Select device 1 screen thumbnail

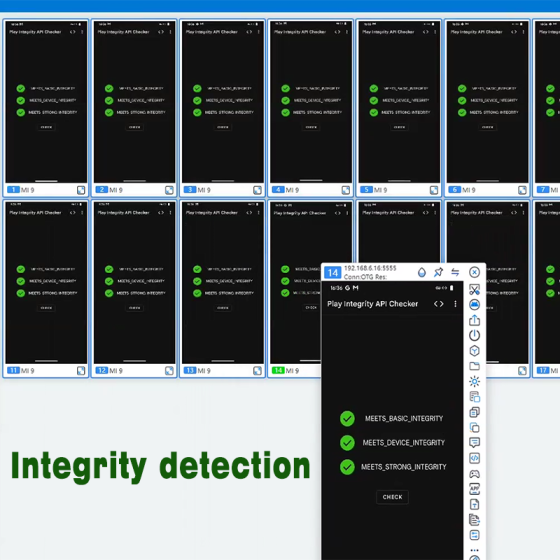point(46,102)
